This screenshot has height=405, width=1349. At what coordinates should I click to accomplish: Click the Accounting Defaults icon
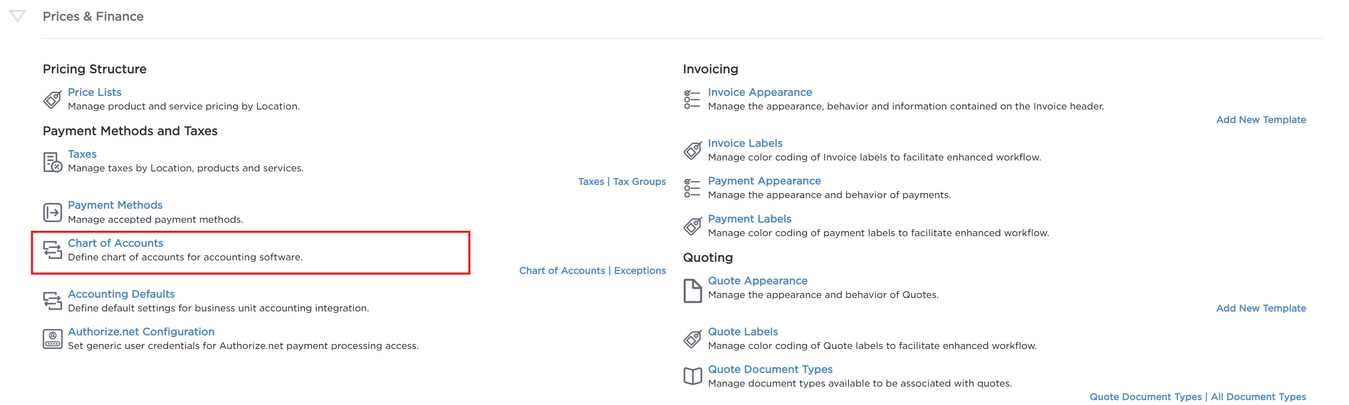click(52, 301)
